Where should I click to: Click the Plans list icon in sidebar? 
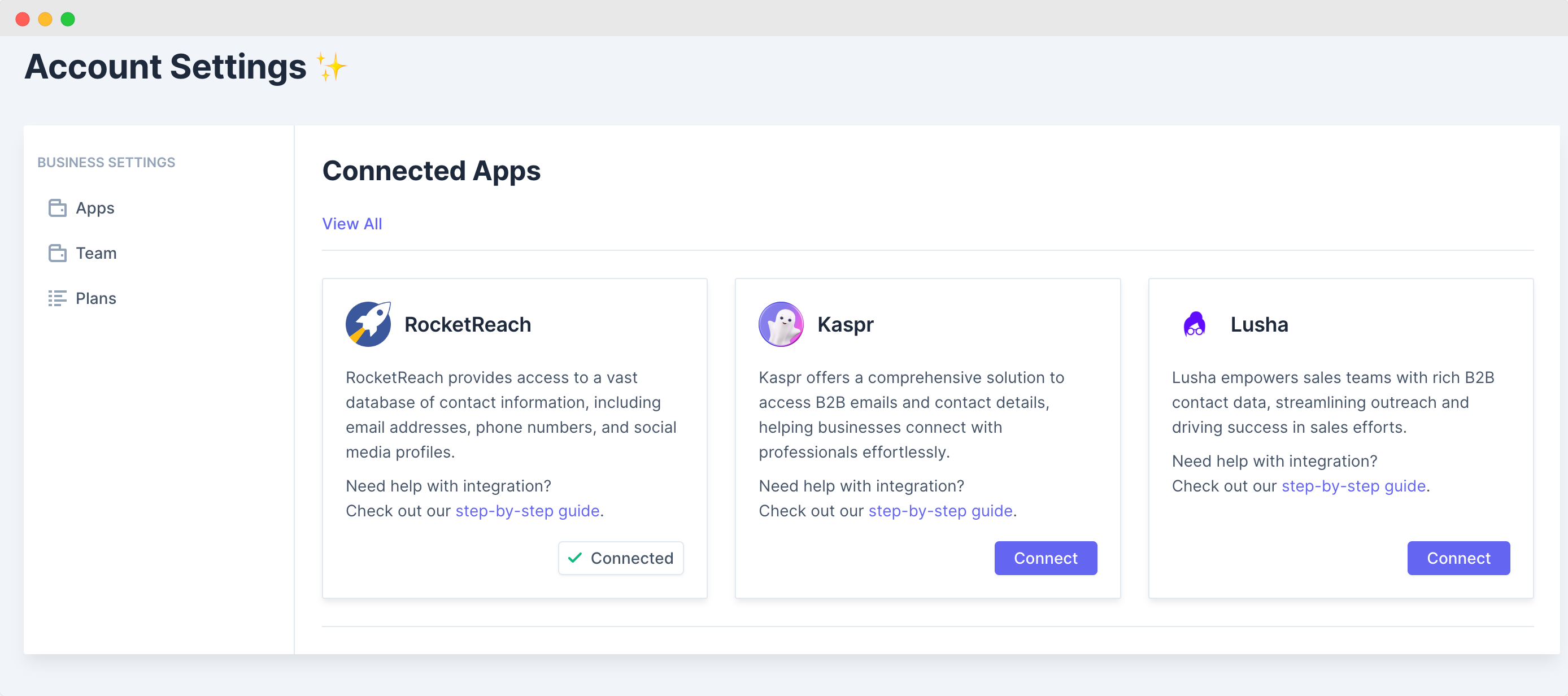coord(57,298)
